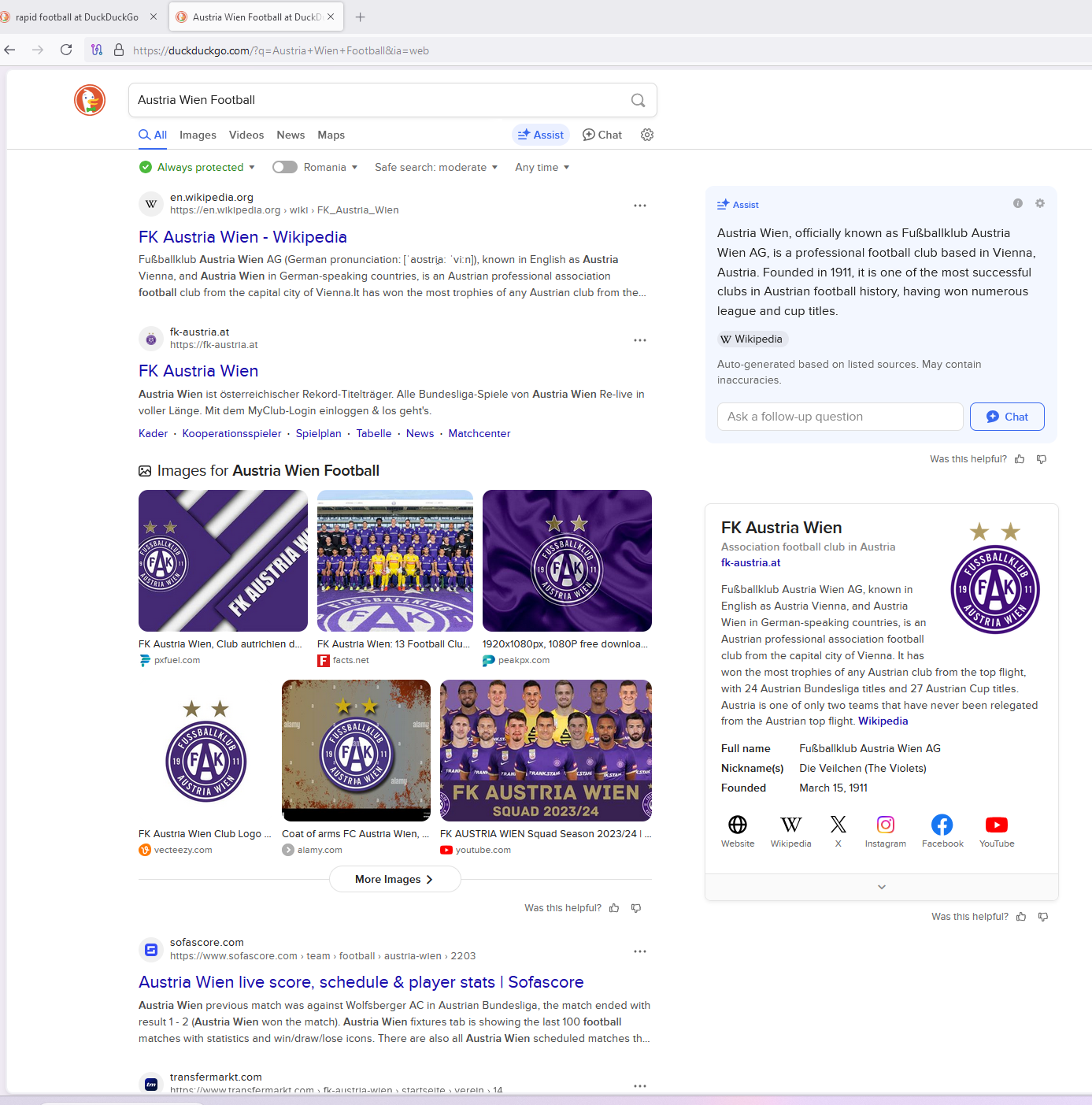Viewport: 1092px width, 1105px height.
Task: Thumbs up the FK Austria Wien infobox
Action: pyautogui.click(x=1021, y=917)
